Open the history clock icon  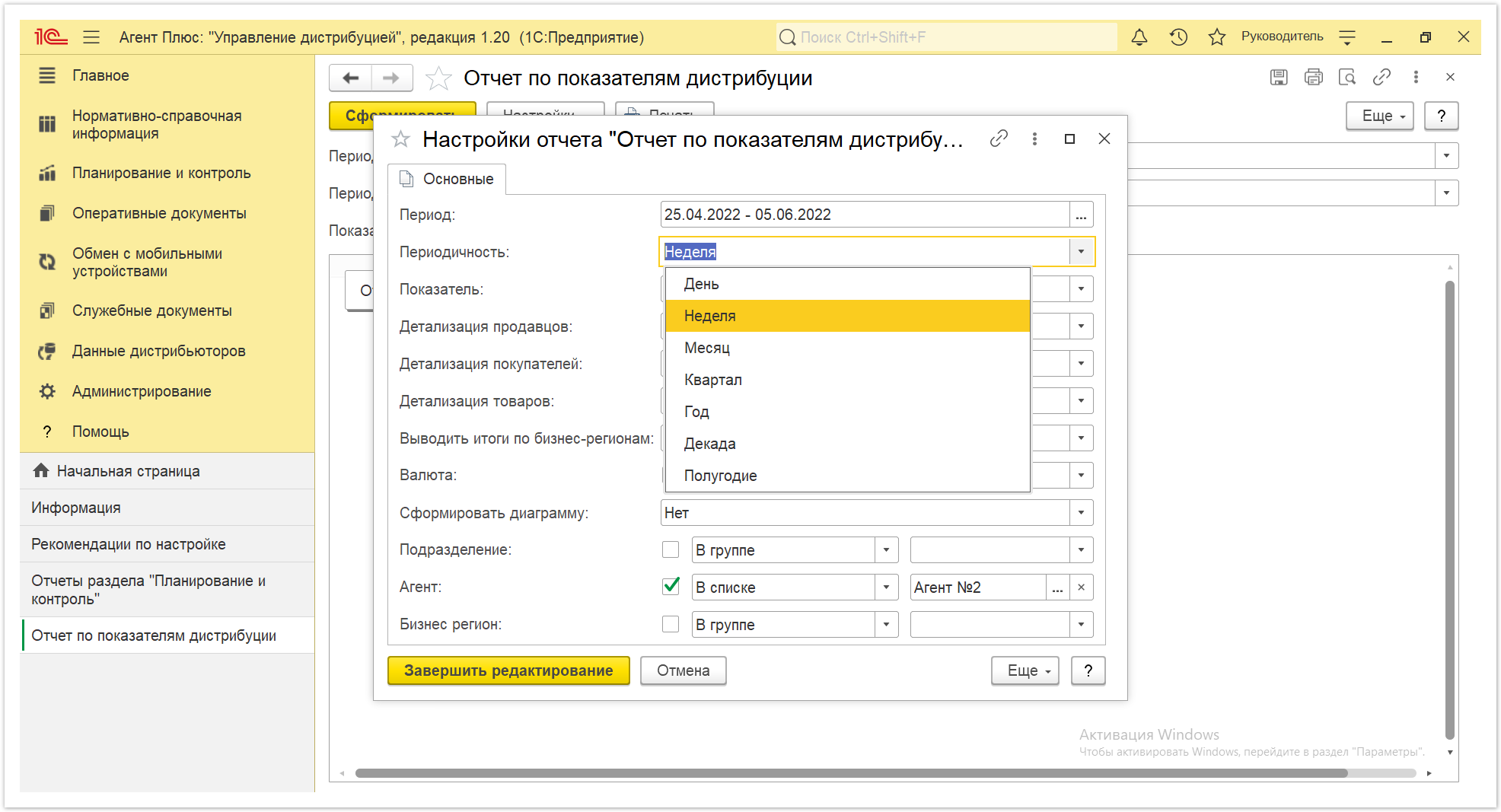[1178, 37]
